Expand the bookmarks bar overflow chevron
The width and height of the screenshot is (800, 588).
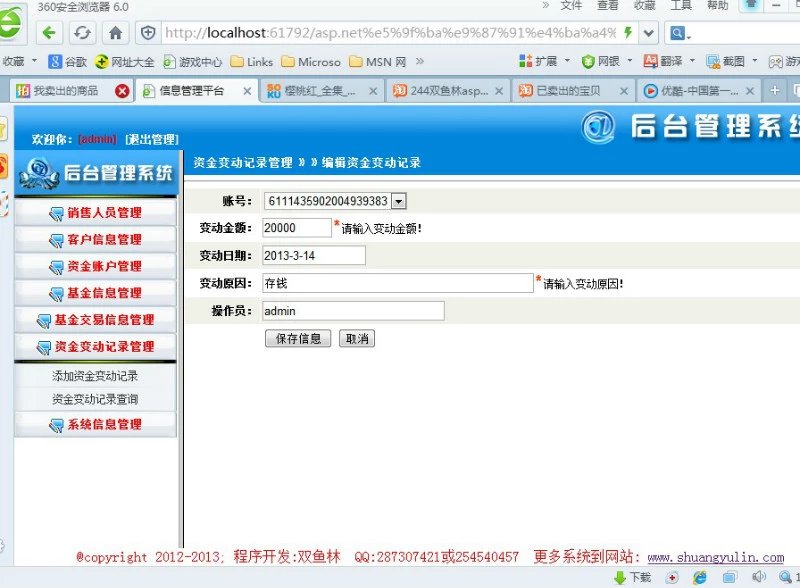coord(419,61)
